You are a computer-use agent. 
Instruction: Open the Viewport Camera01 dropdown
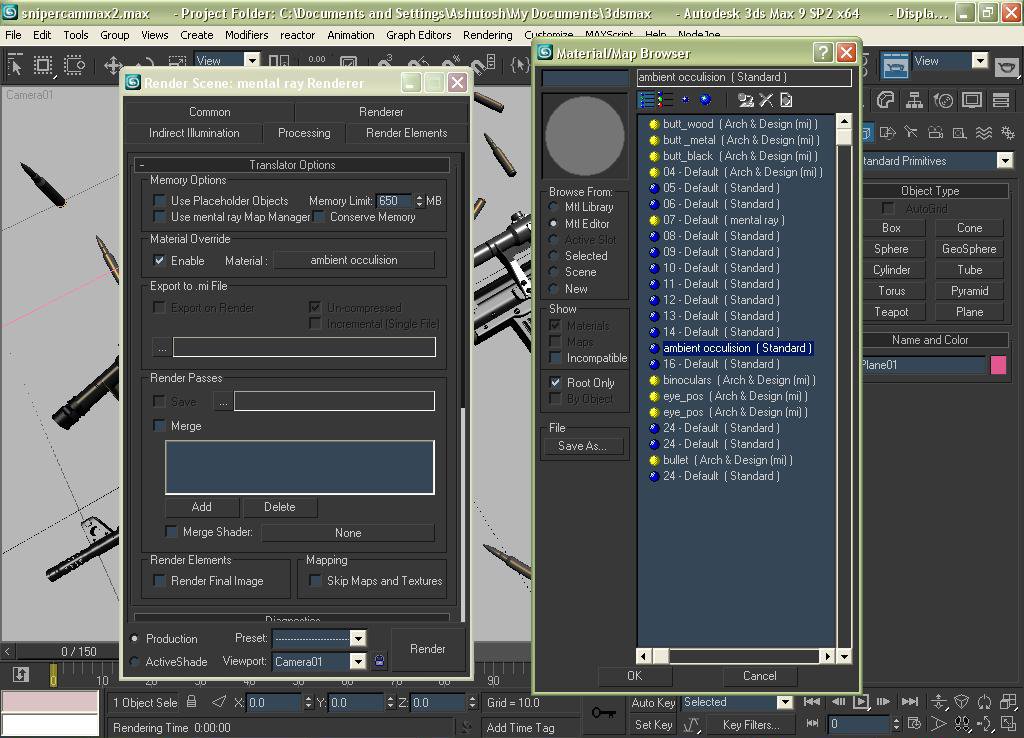point(357,662)
